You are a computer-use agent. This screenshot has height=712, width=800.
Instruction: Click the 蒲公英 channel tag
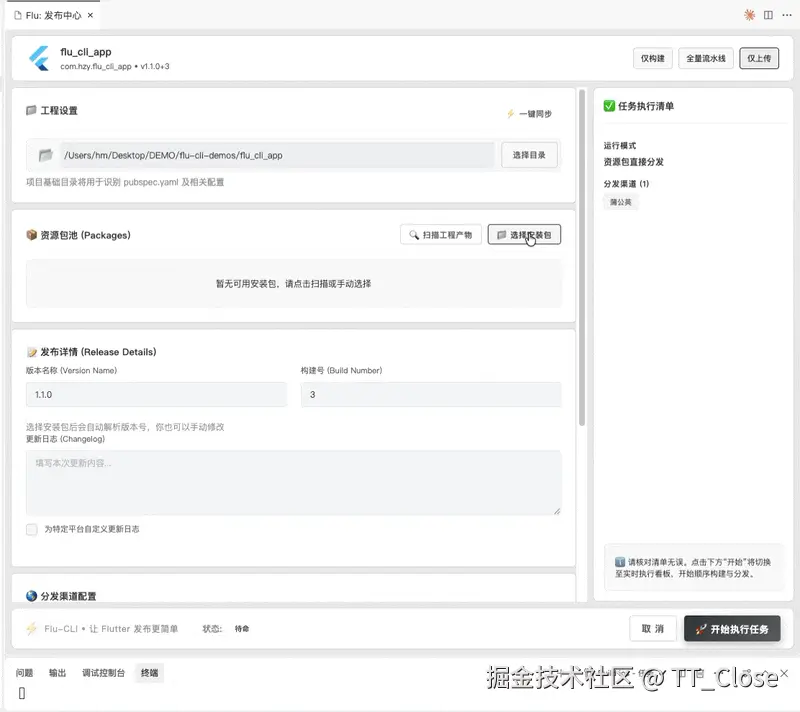620,202
